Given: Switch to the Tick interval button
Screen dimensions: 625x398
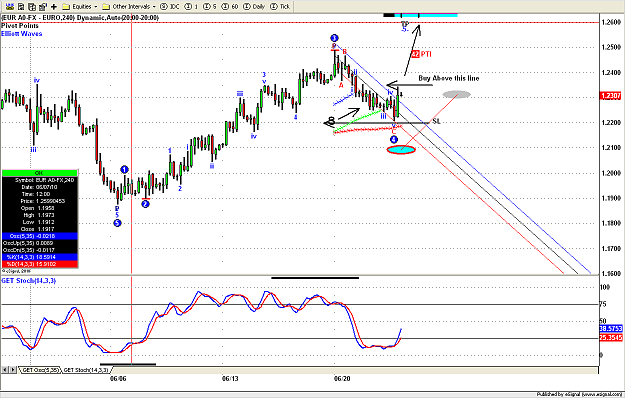Looking at the screenshot, I should tap(280, 6).
